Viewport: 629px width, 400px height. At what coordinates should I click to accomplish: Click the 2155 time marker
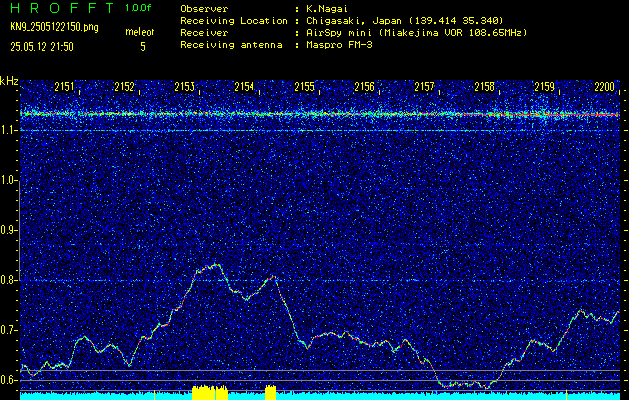tap(304, 87)
